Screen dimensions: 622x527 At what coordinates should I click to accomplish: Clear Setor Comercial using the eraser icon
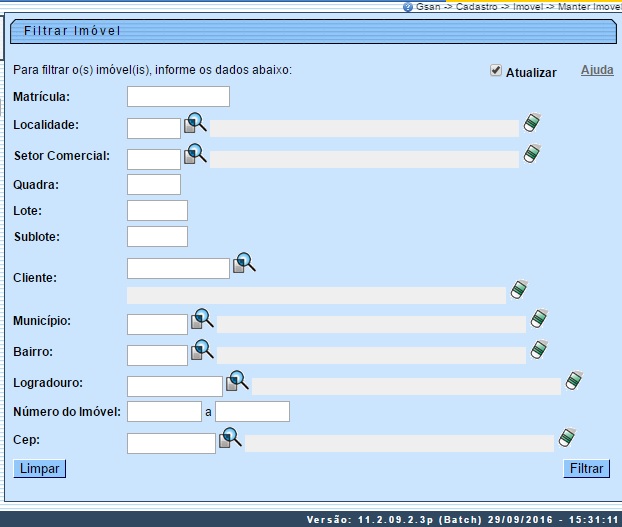[533, 155]
